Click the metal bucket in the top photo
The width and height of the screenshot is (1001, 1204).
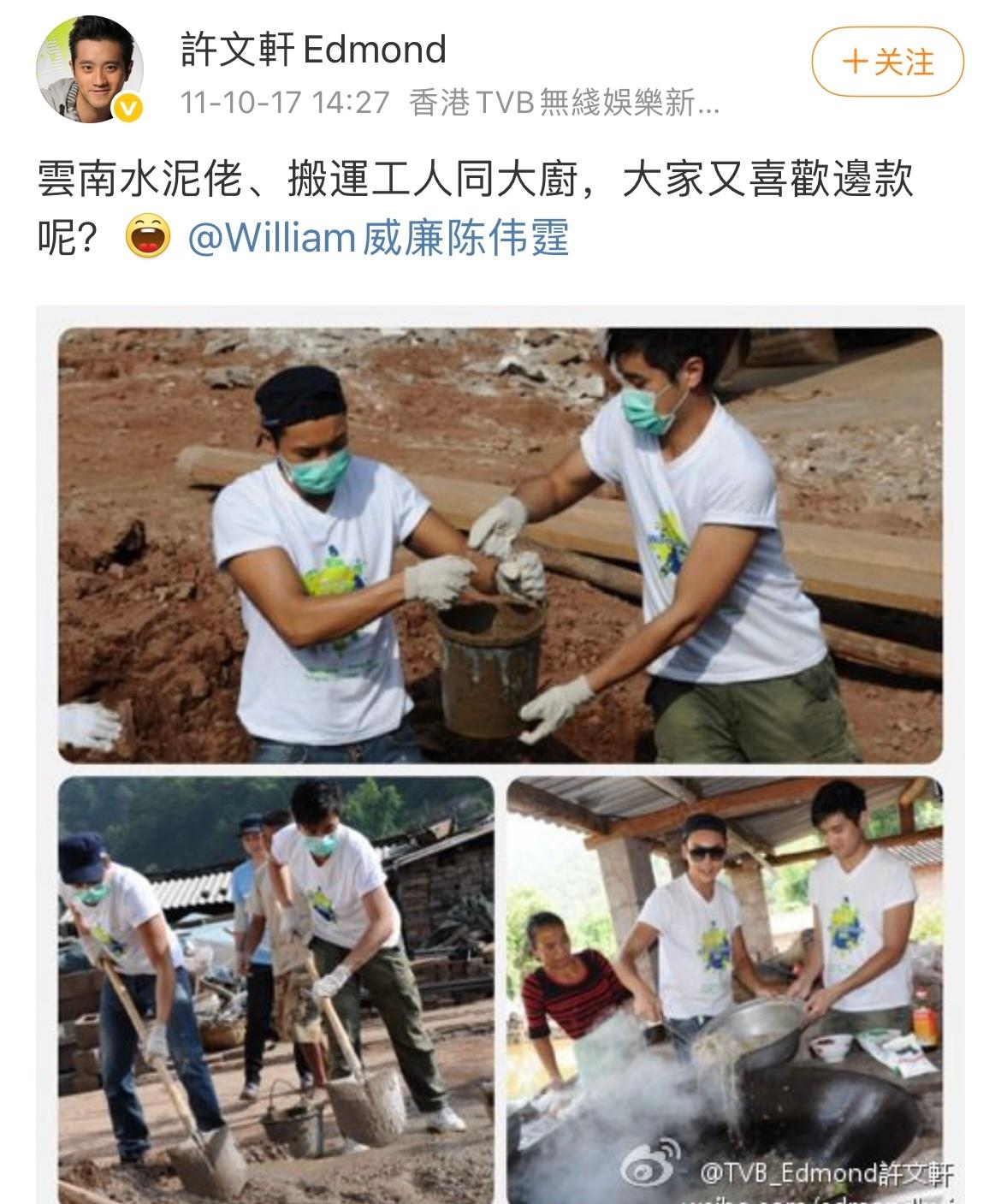489,667
